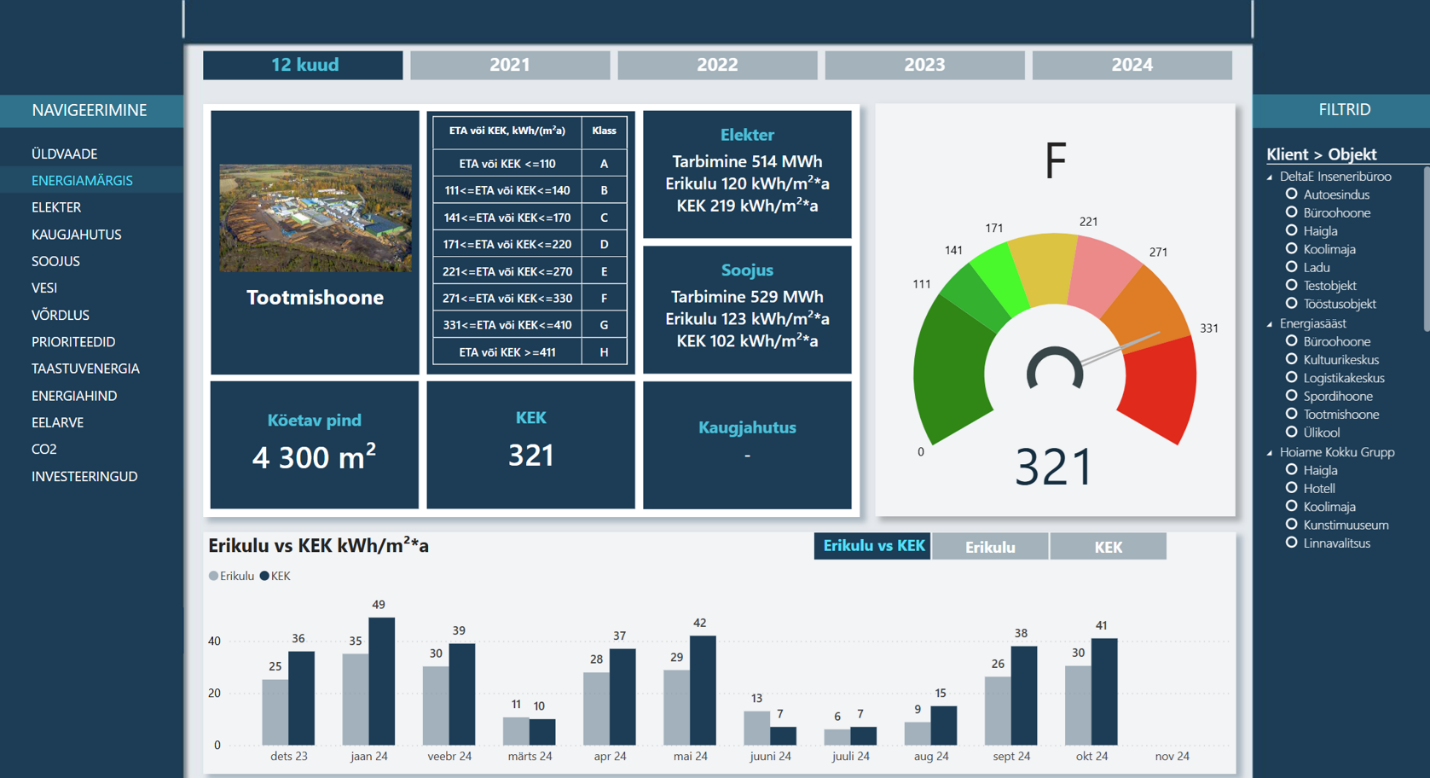Click the red segment of the gauge
Image resolution: width=1430 pixels, height=778 pixels.
pos(1157,390)
